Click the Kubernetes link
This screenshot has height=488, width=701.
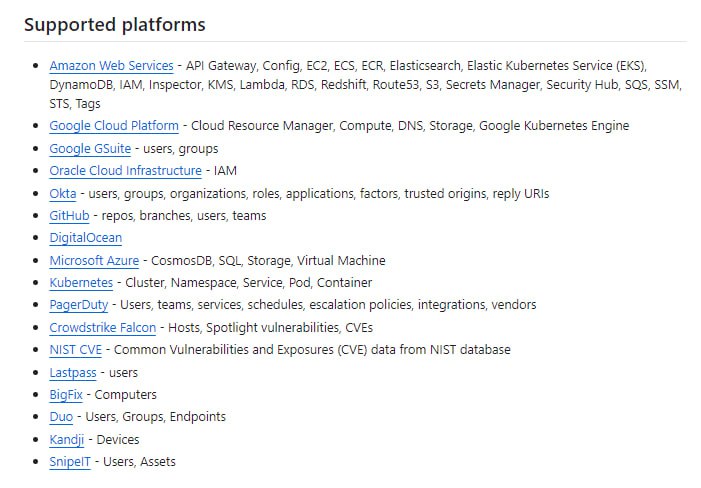81,283
